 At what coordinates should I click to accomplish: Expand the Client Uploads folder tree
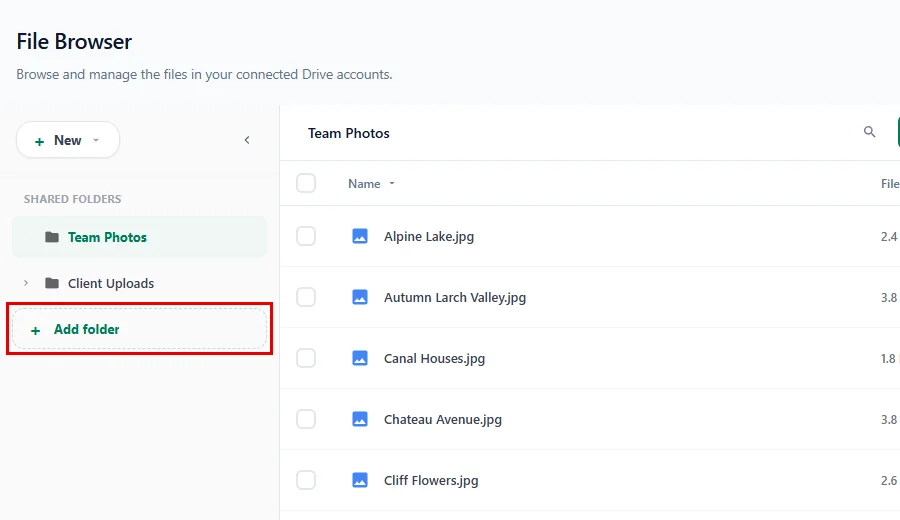pyautogui.click(x=26, y=283)
